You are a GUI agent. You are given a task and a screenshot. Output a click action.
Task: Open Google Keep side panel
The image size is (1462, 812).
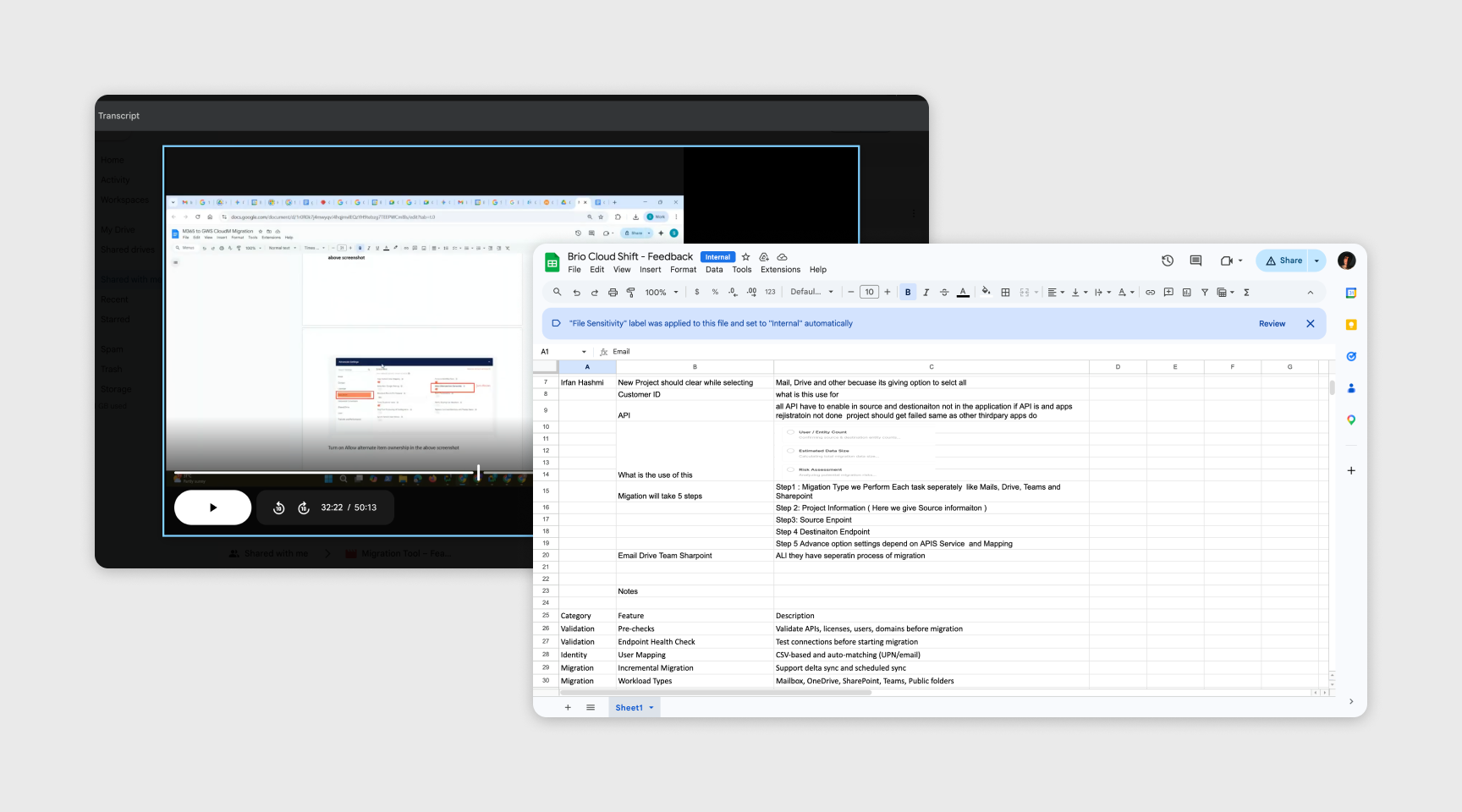point(1351,325)
